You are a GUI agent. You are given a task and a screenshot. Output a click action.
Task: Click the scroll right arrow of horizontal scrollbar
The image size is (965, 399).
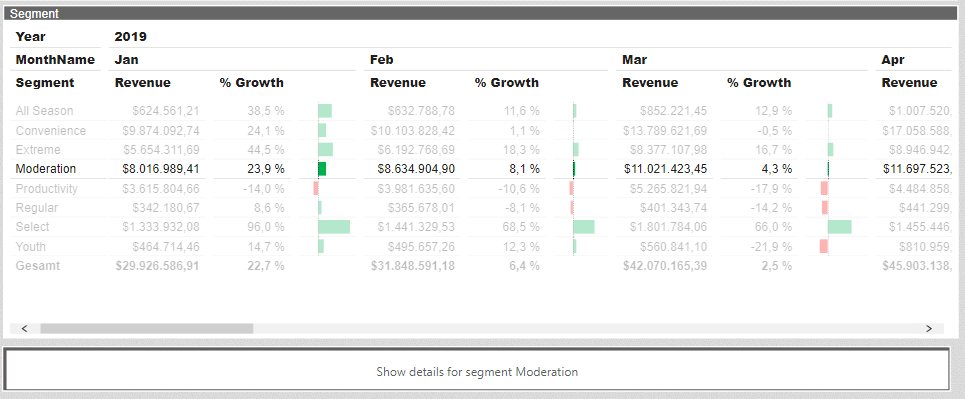pyautogui.click(x=929, y=329)
